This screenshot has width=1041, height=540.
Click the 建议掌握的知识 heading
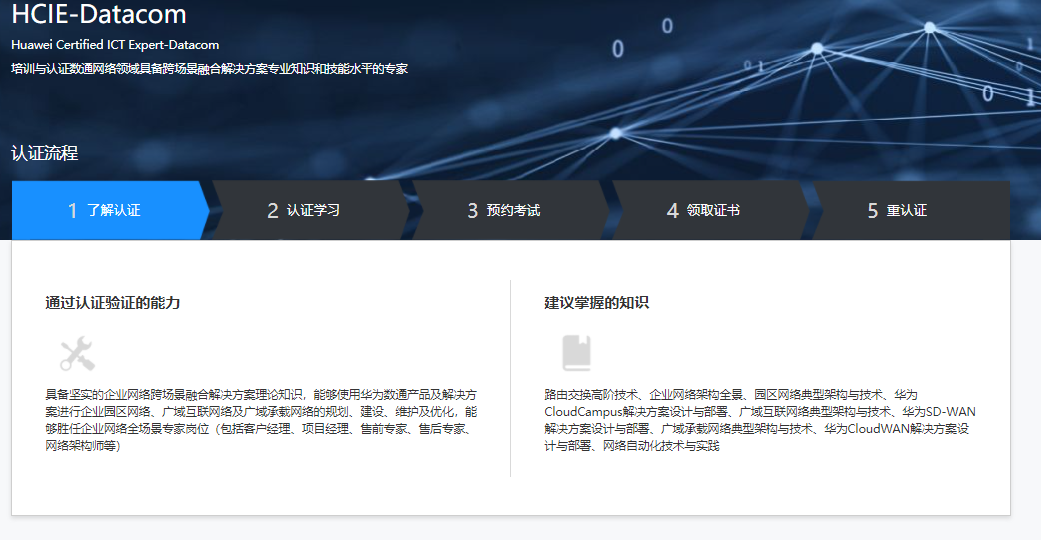pos(596,302)
